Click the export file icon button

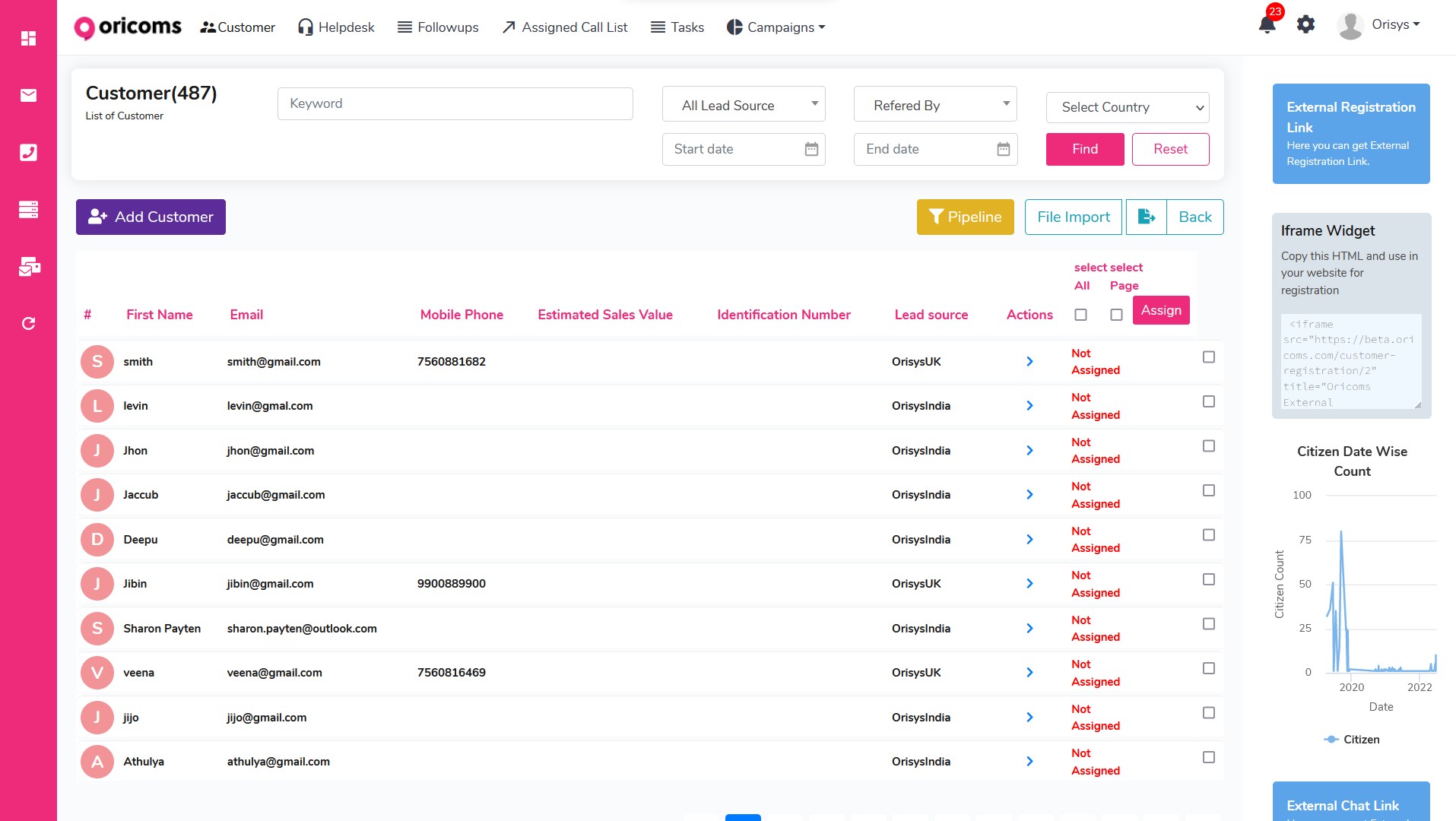[1146, 217]
